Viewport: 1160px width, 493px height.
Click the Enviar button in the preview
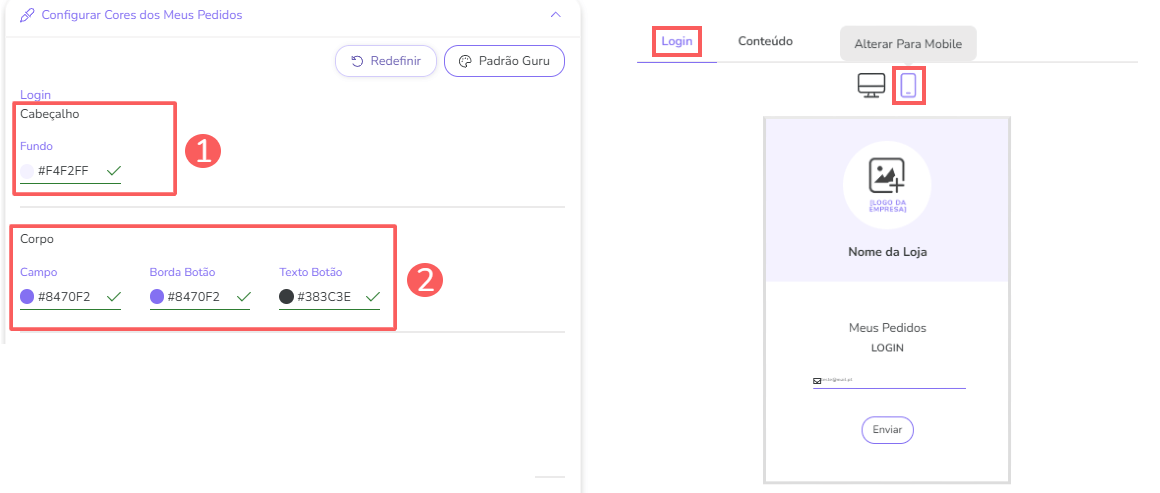click(x=887, y=430)
